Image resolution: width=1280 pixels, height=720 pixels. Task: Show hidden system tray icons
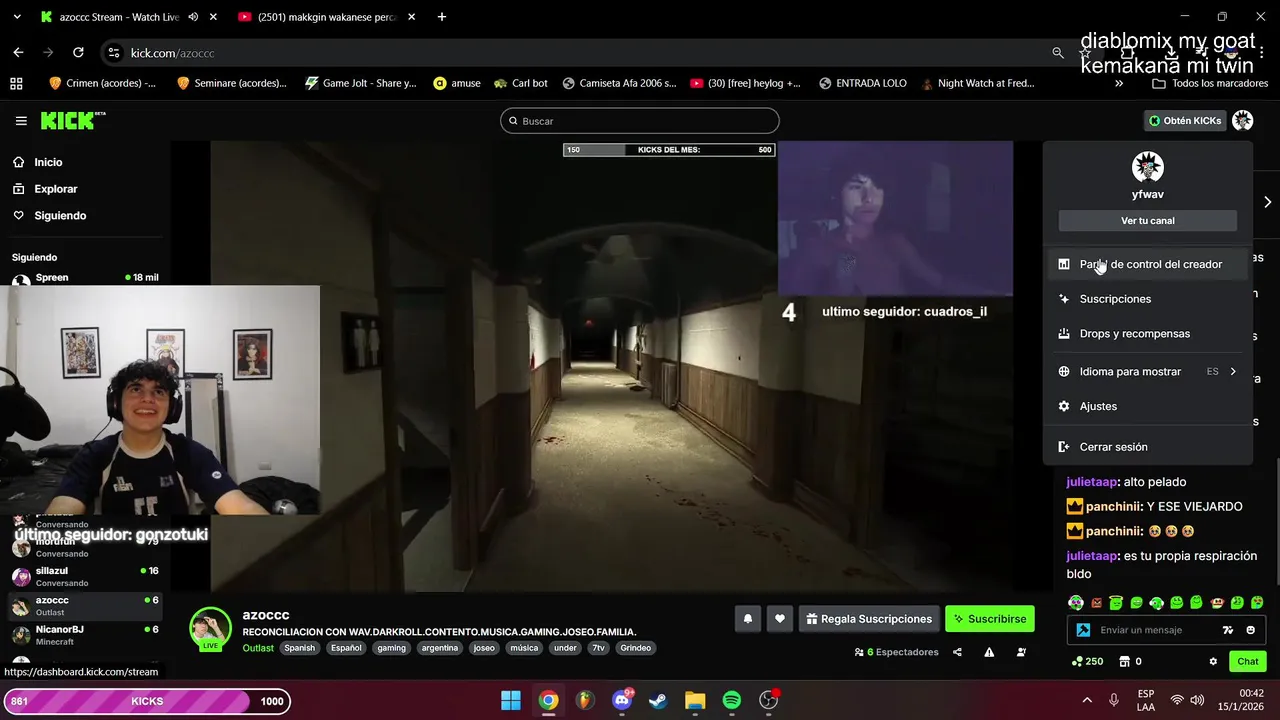[x=1087, y=701]
